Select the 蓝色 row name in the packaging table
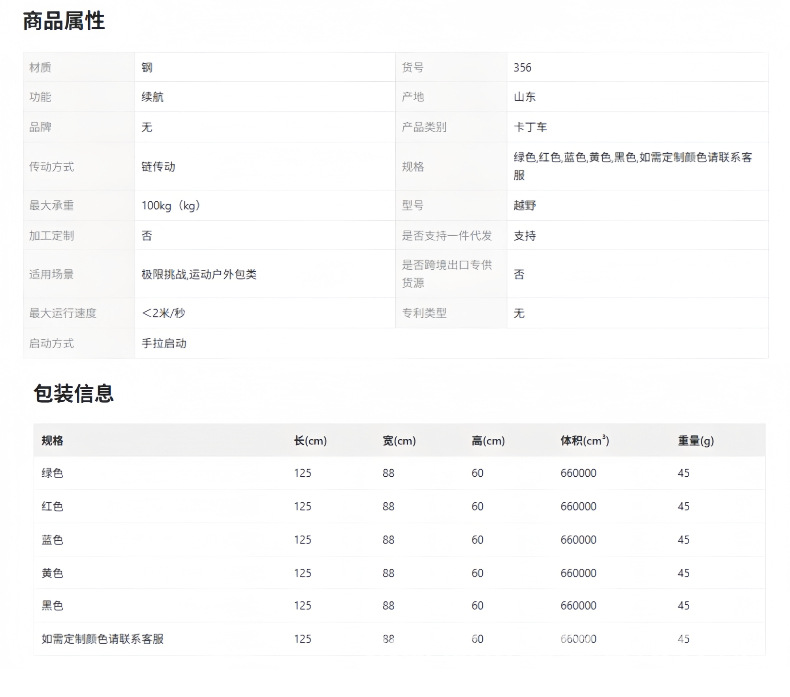The width and height of the screenshot is (790, 697). [x=52, y=540]
